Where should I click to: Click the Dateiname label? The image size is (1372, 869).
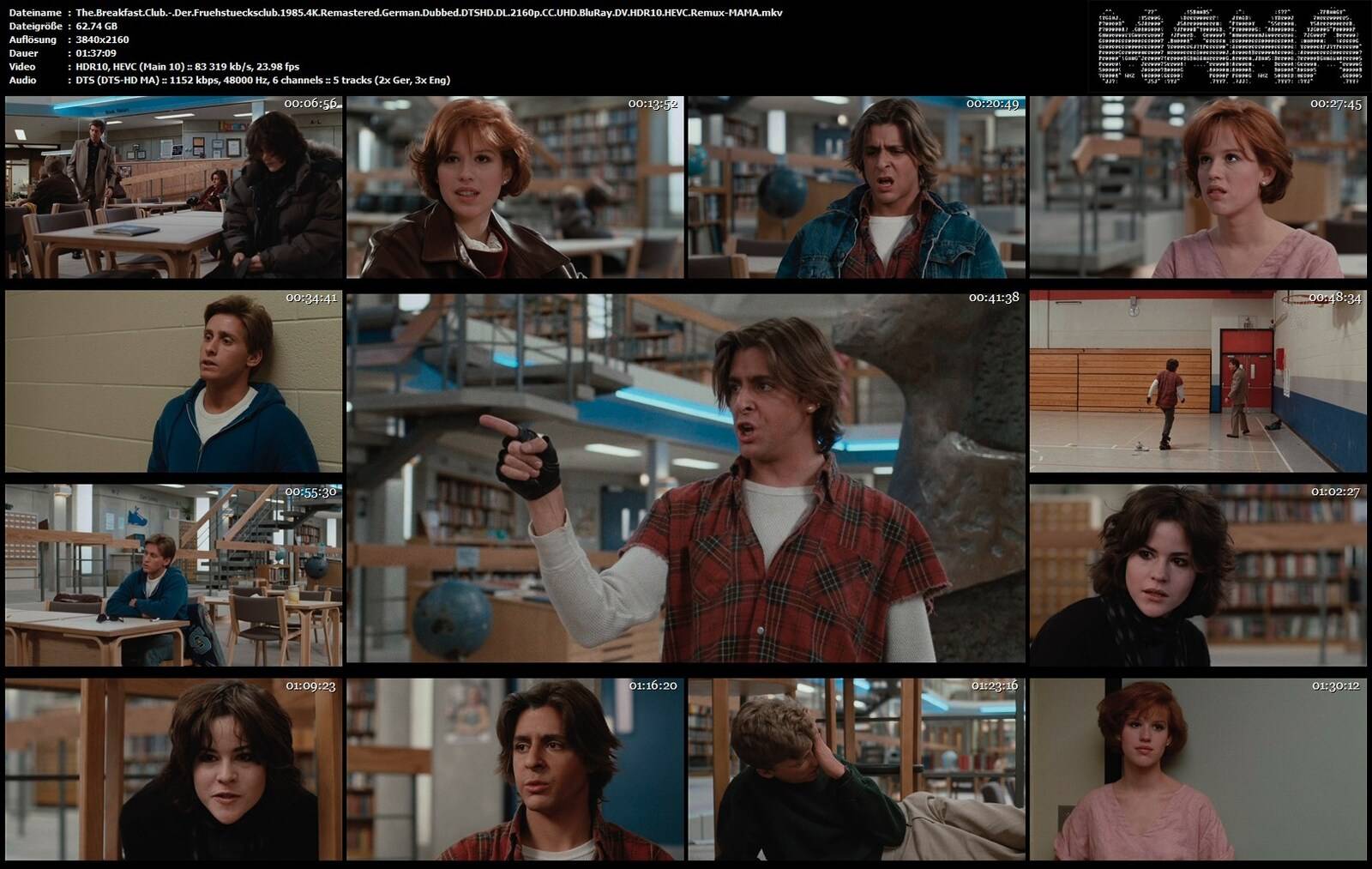(35, 13)
